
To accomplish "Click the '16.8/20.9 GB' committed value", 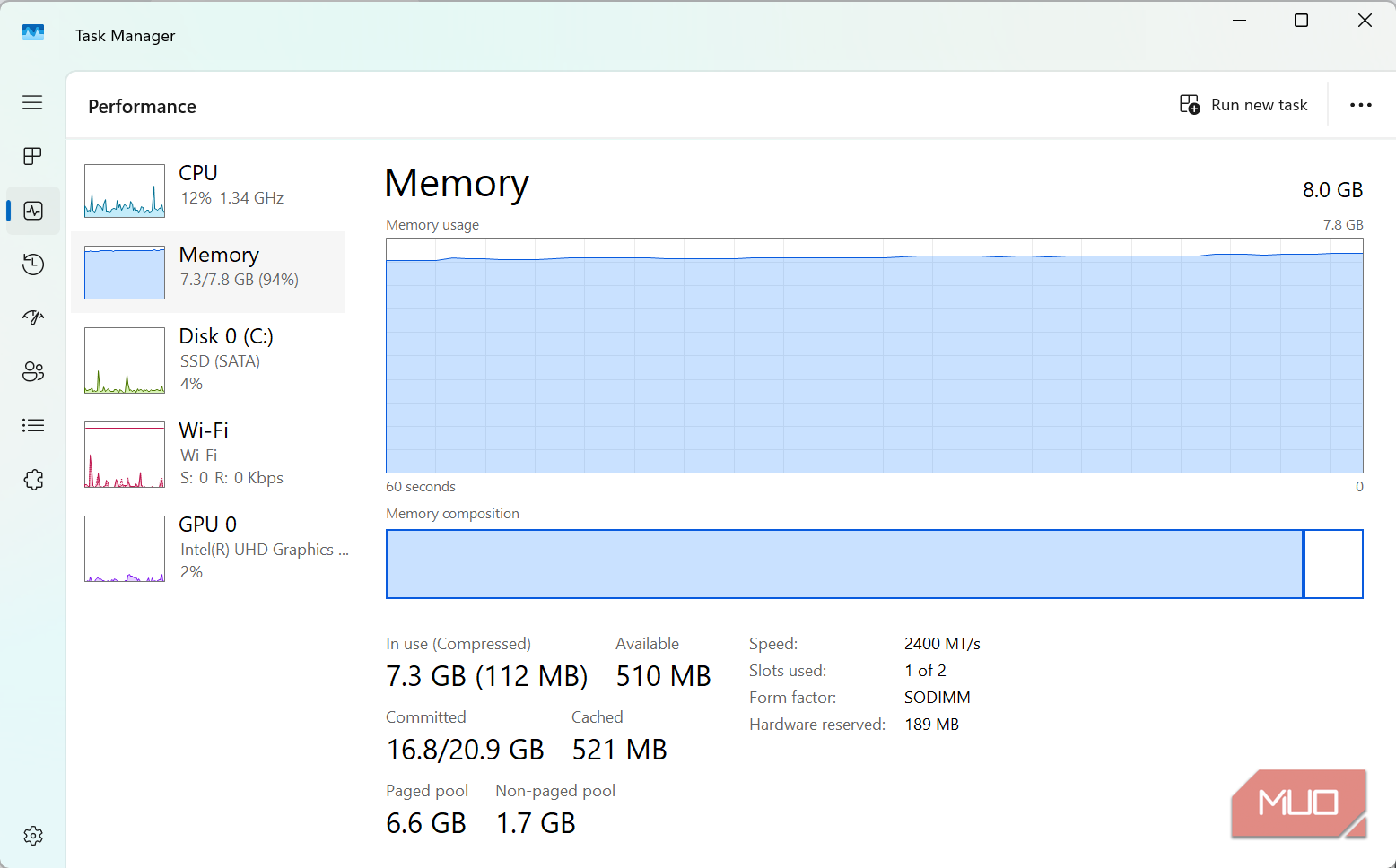I will [466, 750].
